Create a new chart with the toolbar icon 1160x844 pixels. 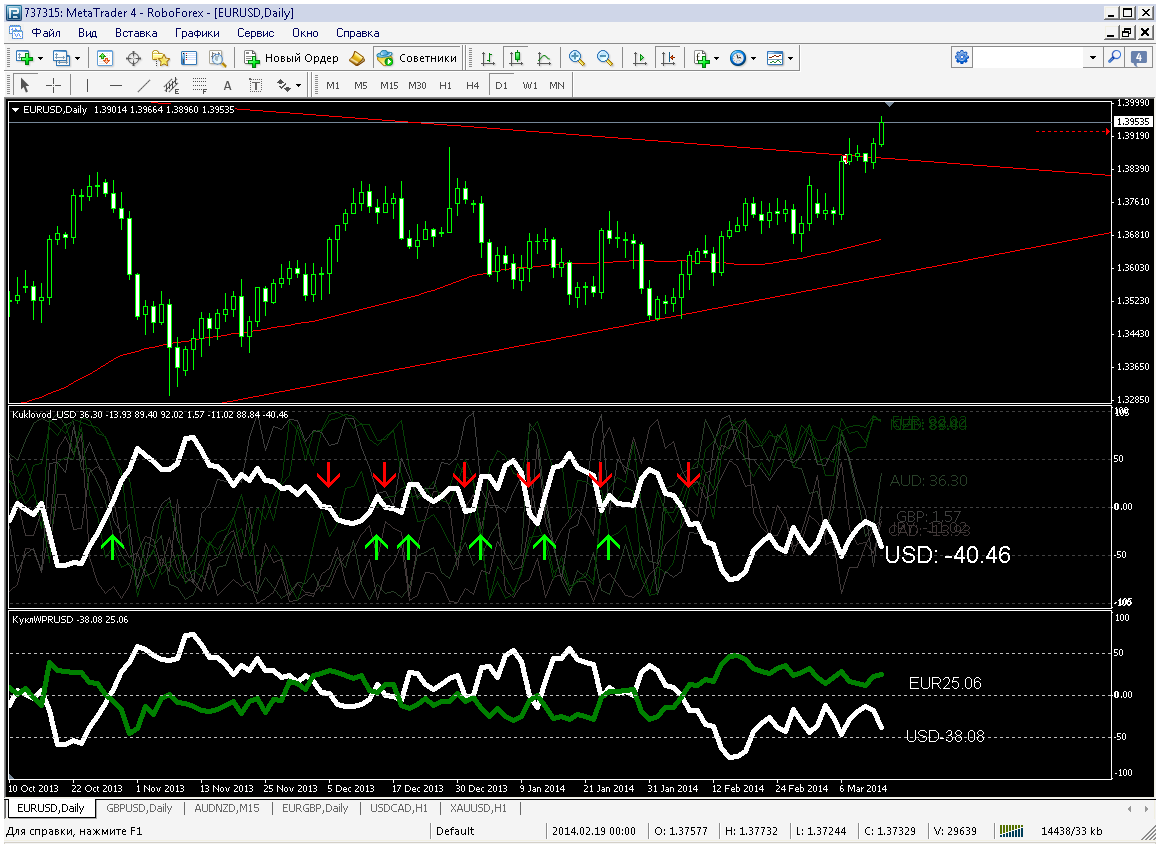(x=24, y=58)
